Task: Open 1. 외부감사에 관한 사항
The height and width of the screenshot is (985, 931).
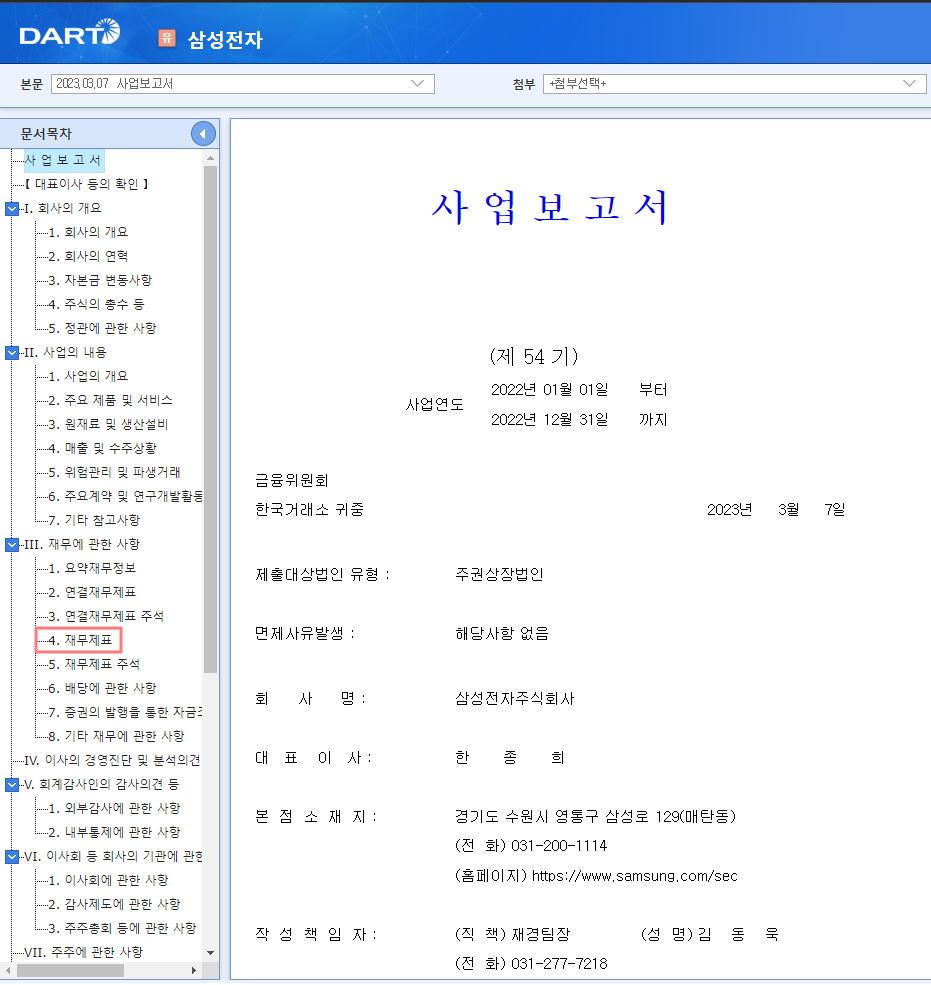Action: click(x=114, y=808)
